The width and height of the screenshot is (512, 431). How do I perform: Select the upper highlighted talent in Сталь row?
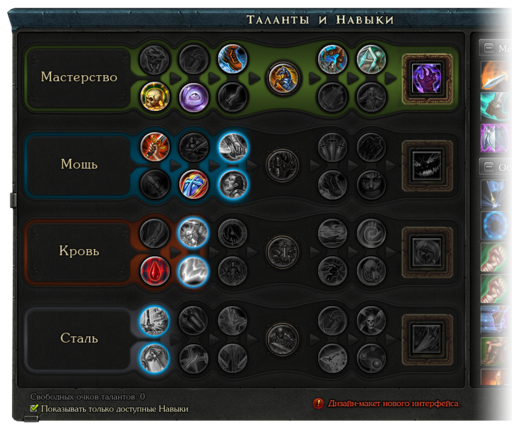(154, 321)
